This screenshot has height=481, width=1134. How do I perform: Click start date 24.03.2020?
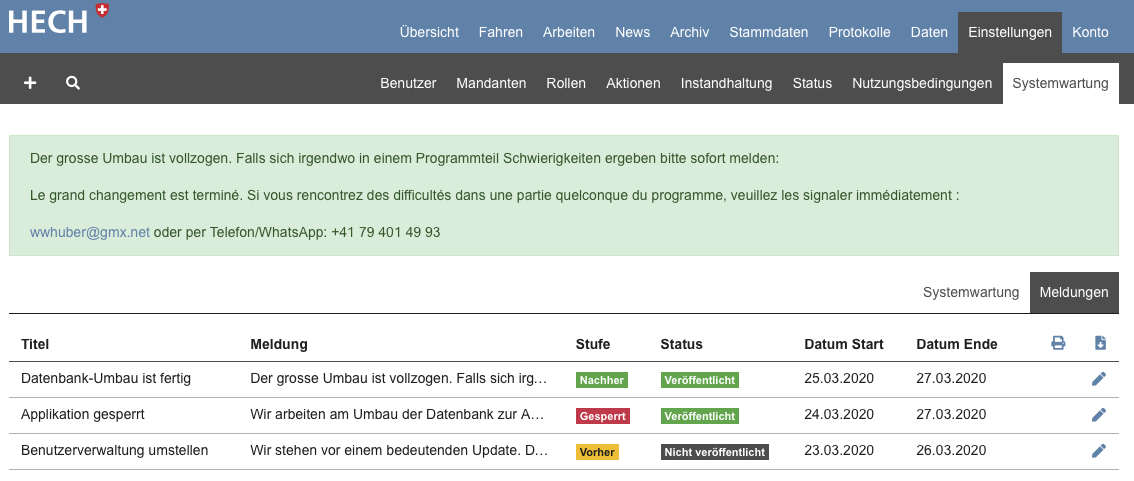839,414
